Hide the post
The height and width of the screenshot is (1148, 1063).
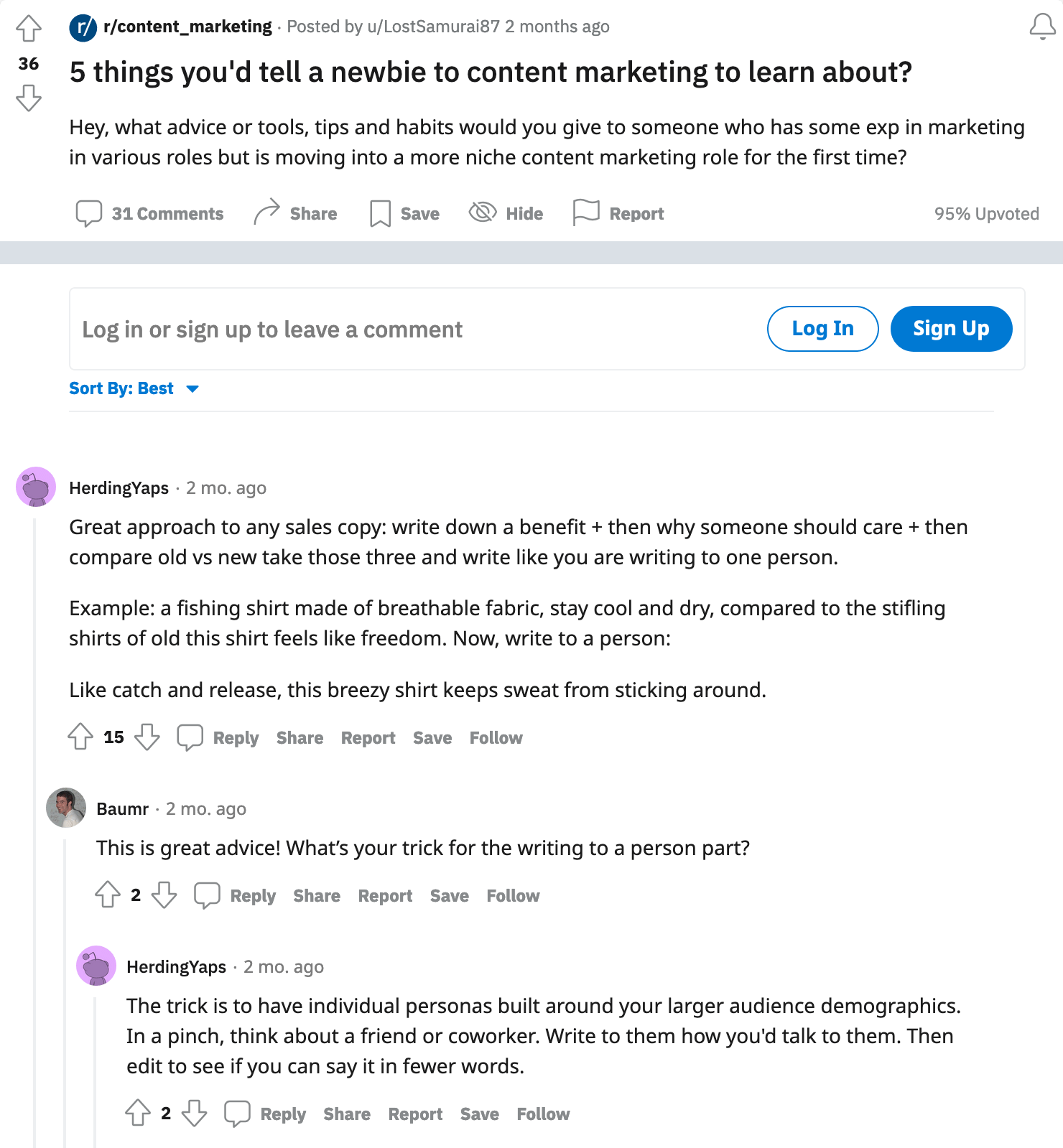[506, 213]
